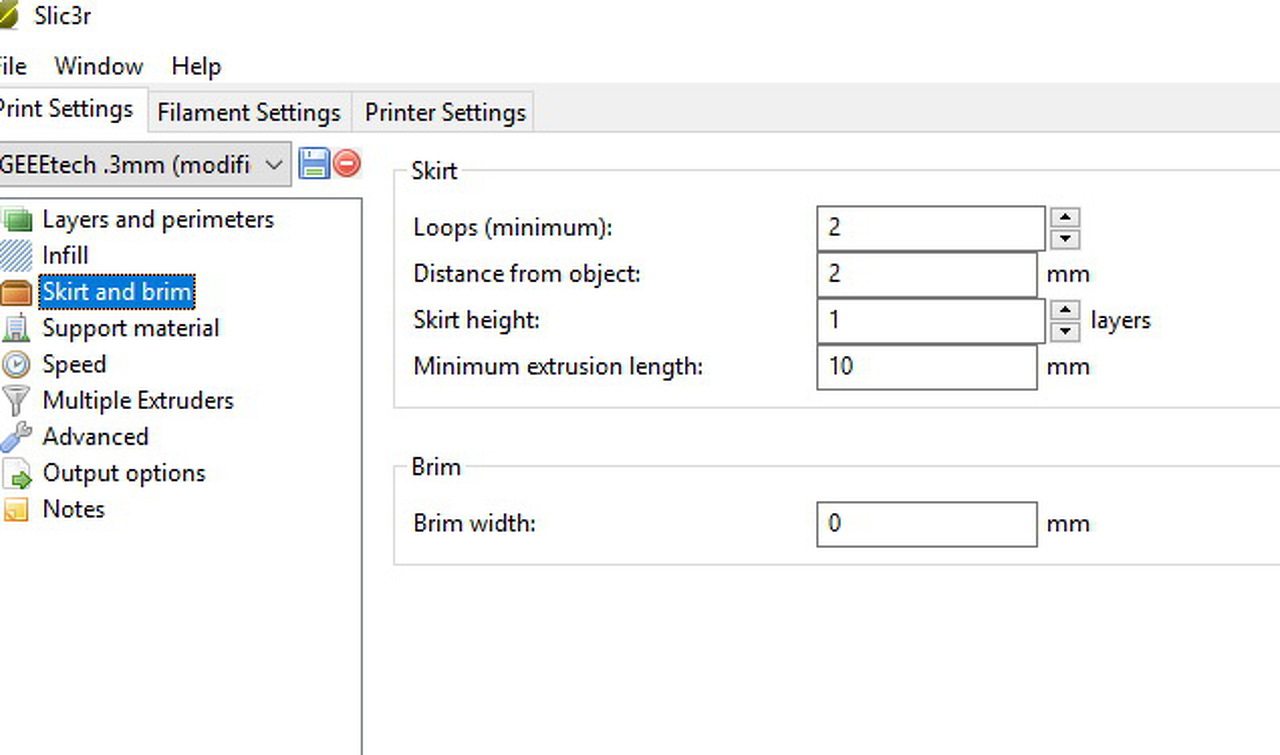Open the Window menu
Screen dimensions: 1280x755
point(99,67)
